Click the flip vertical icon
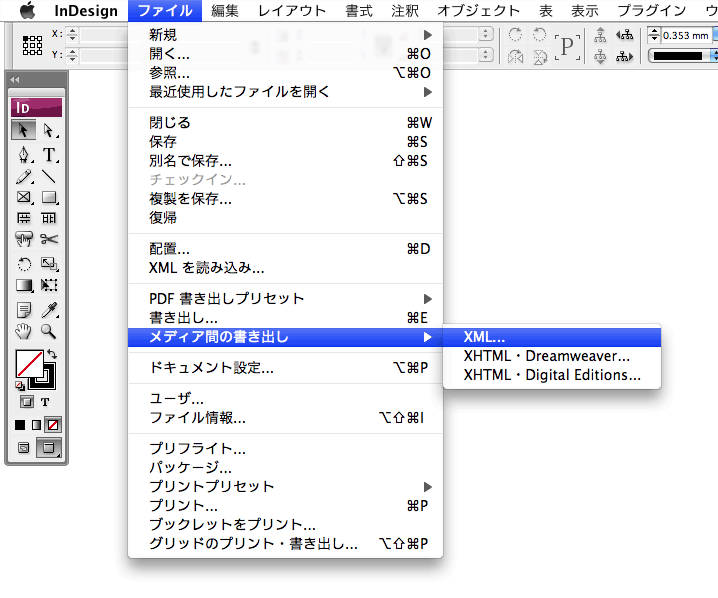This screenshot has width=718, height=598. (540, 57)
